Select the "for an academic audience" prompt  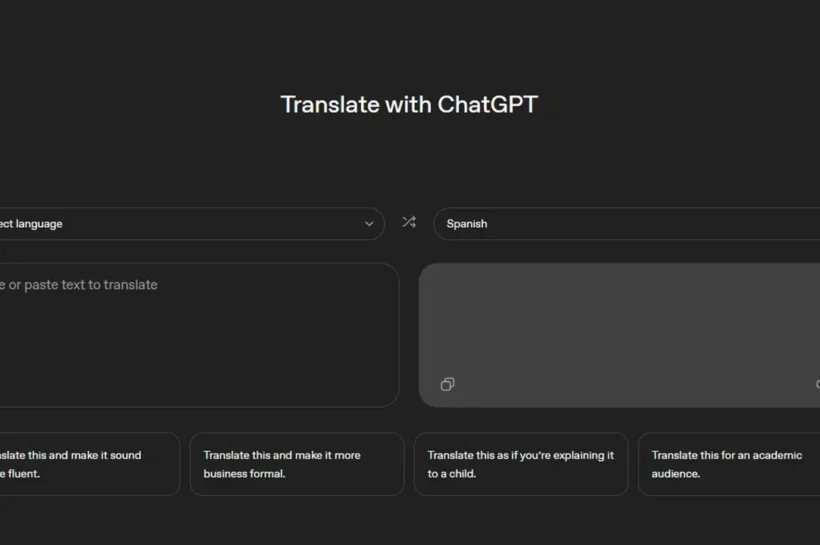(x=728, y=464)
